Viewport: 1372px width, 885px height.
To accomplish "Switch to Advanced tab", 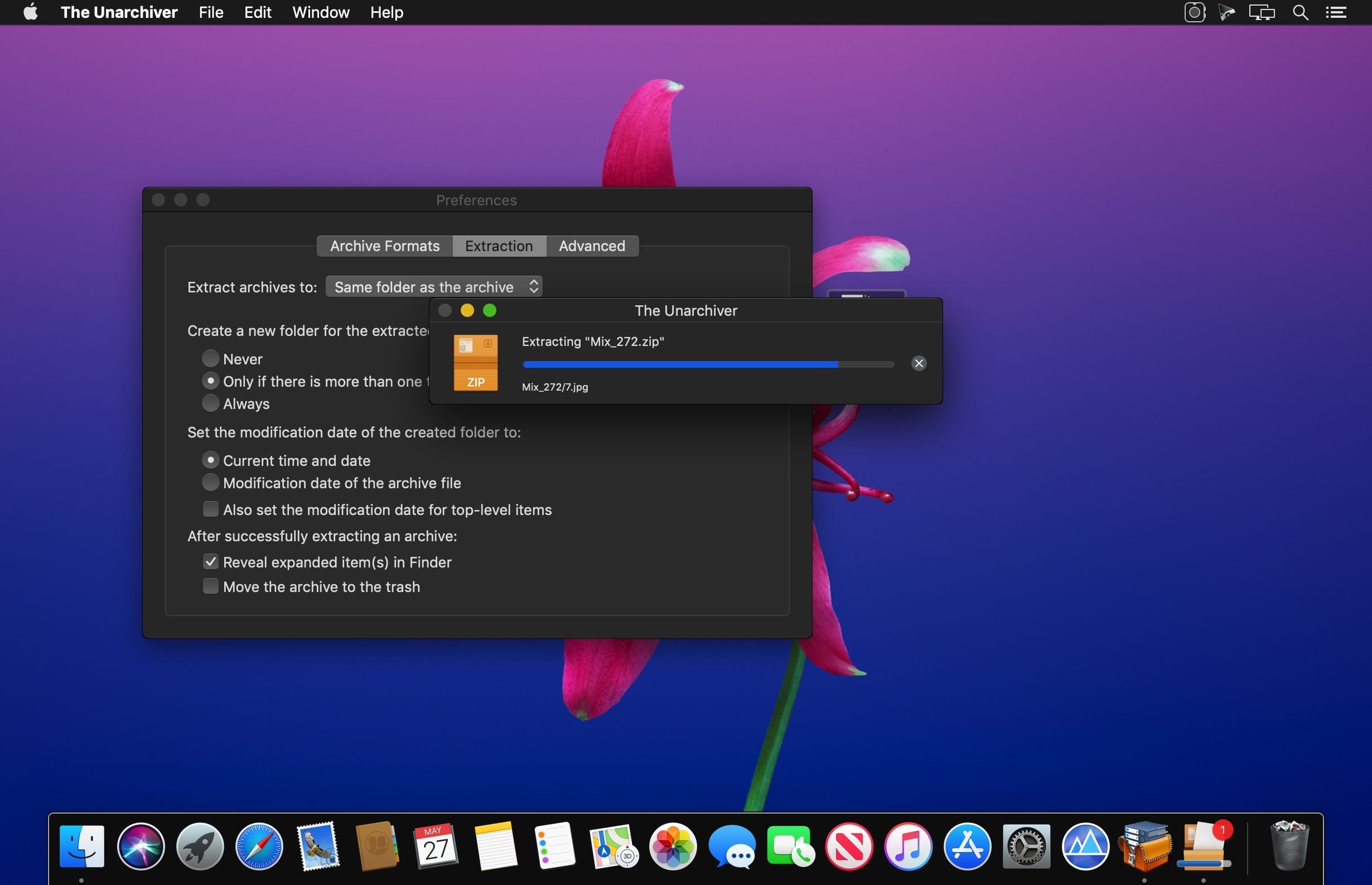I will tap(592, 246).
